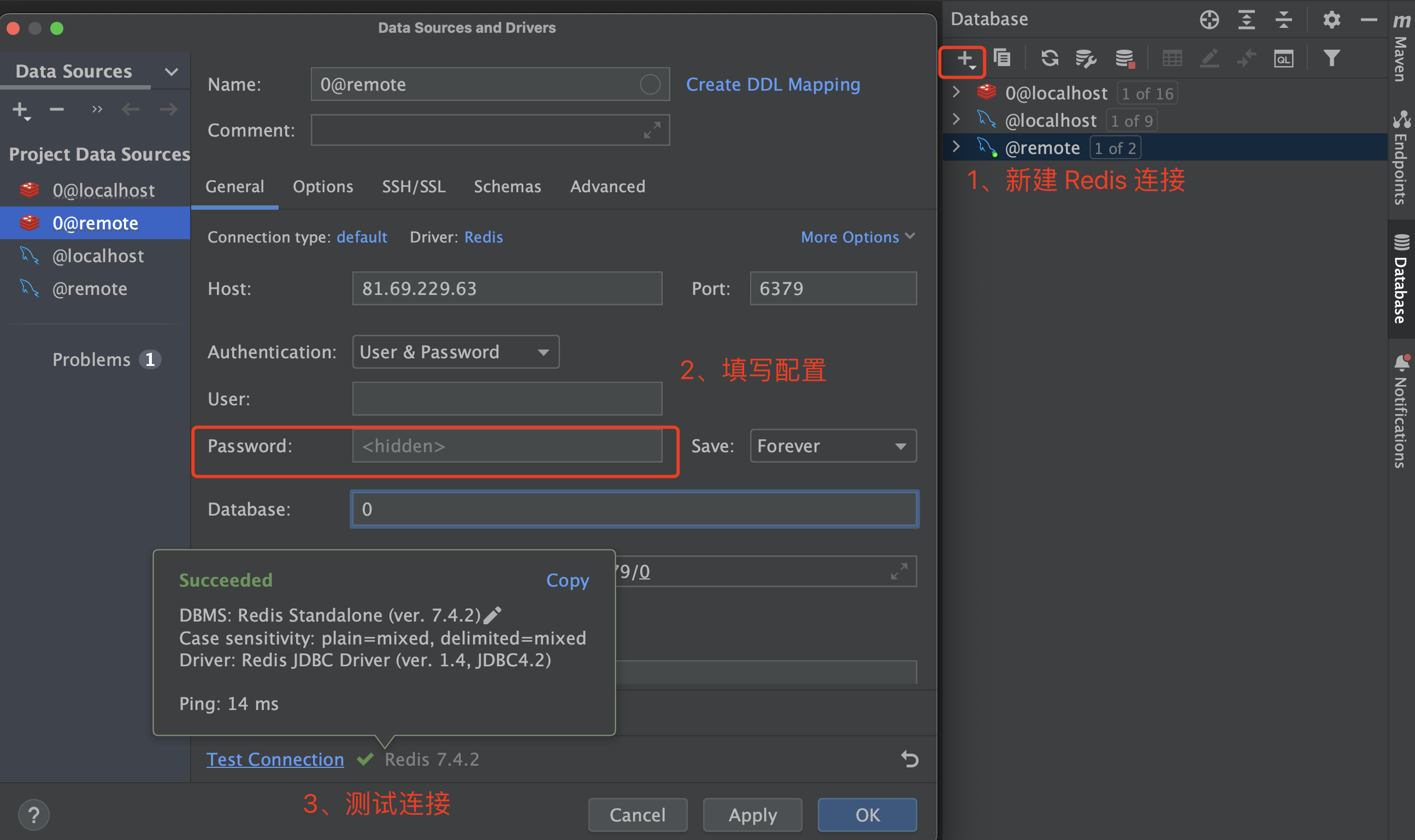This screenshot has width=1415, height=840.
Task: Click the Host input field
Action: pos(507,289)
